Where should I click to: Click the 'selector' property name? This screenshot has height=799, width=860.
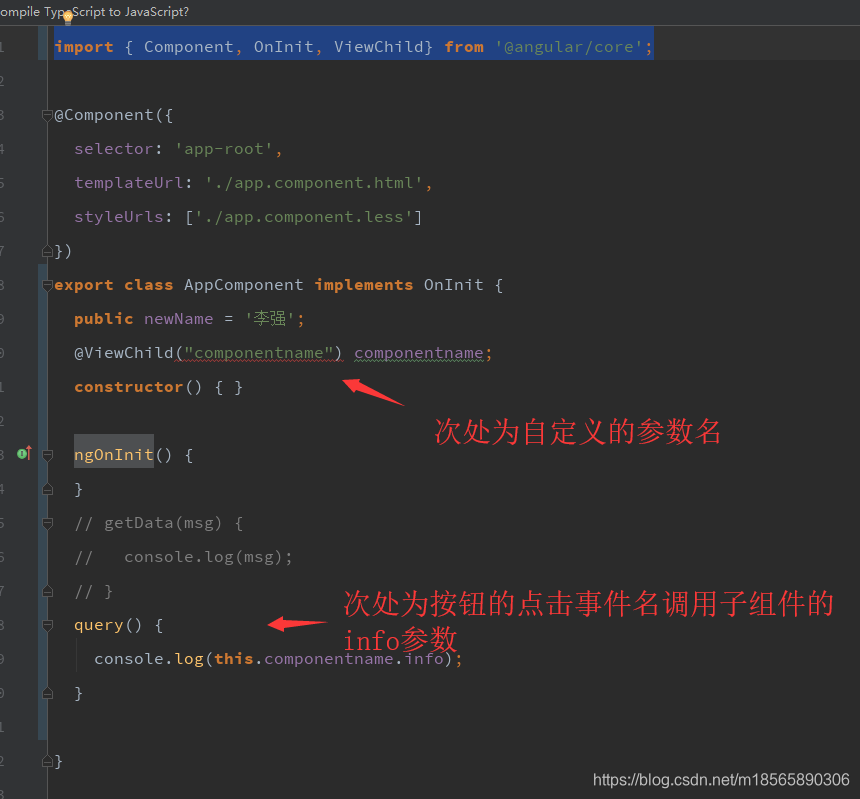point(114,149)
